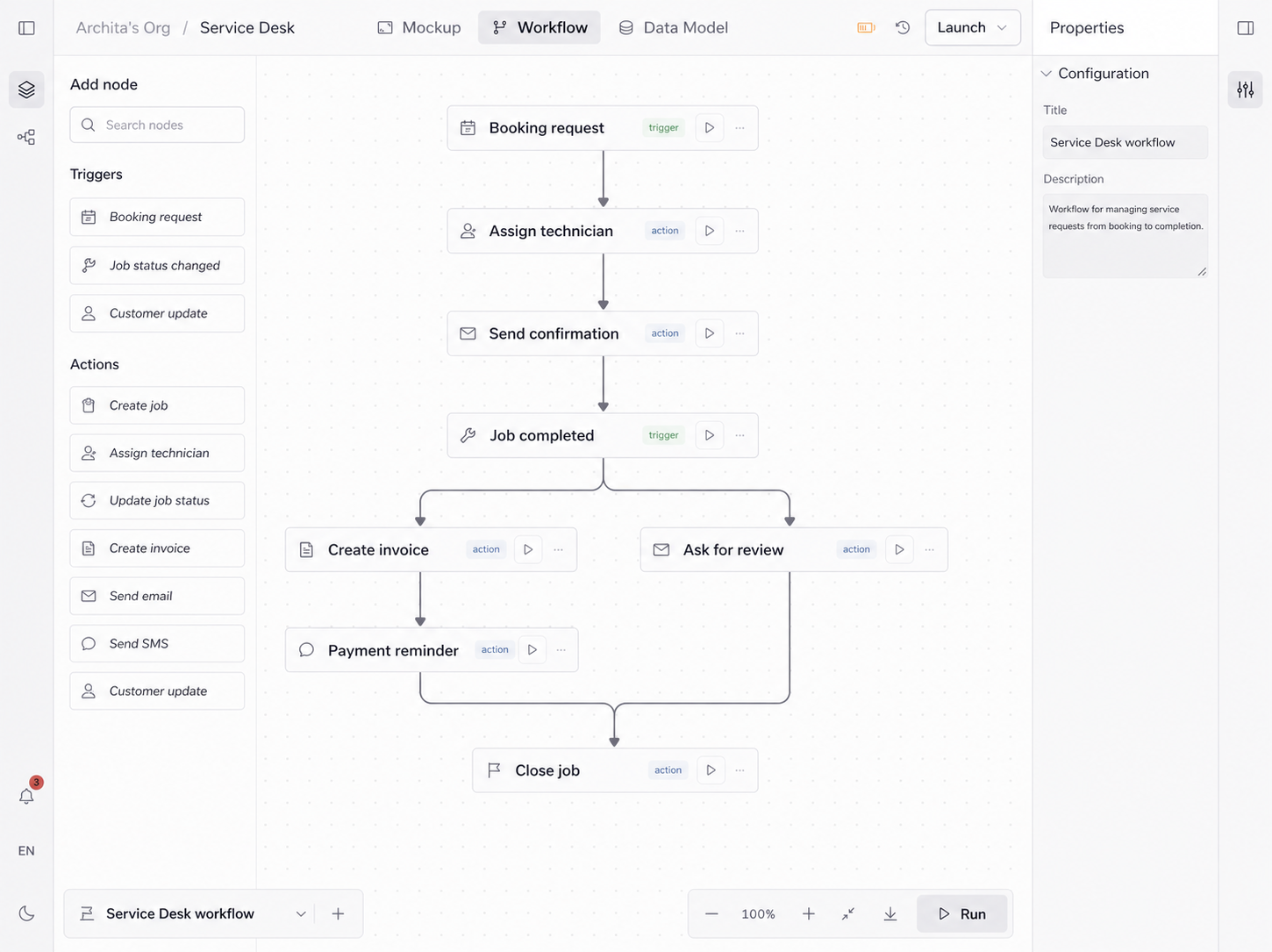Run the Assign technician canvas node
This screenshot has width=1272, height=952.
[709, 231]
